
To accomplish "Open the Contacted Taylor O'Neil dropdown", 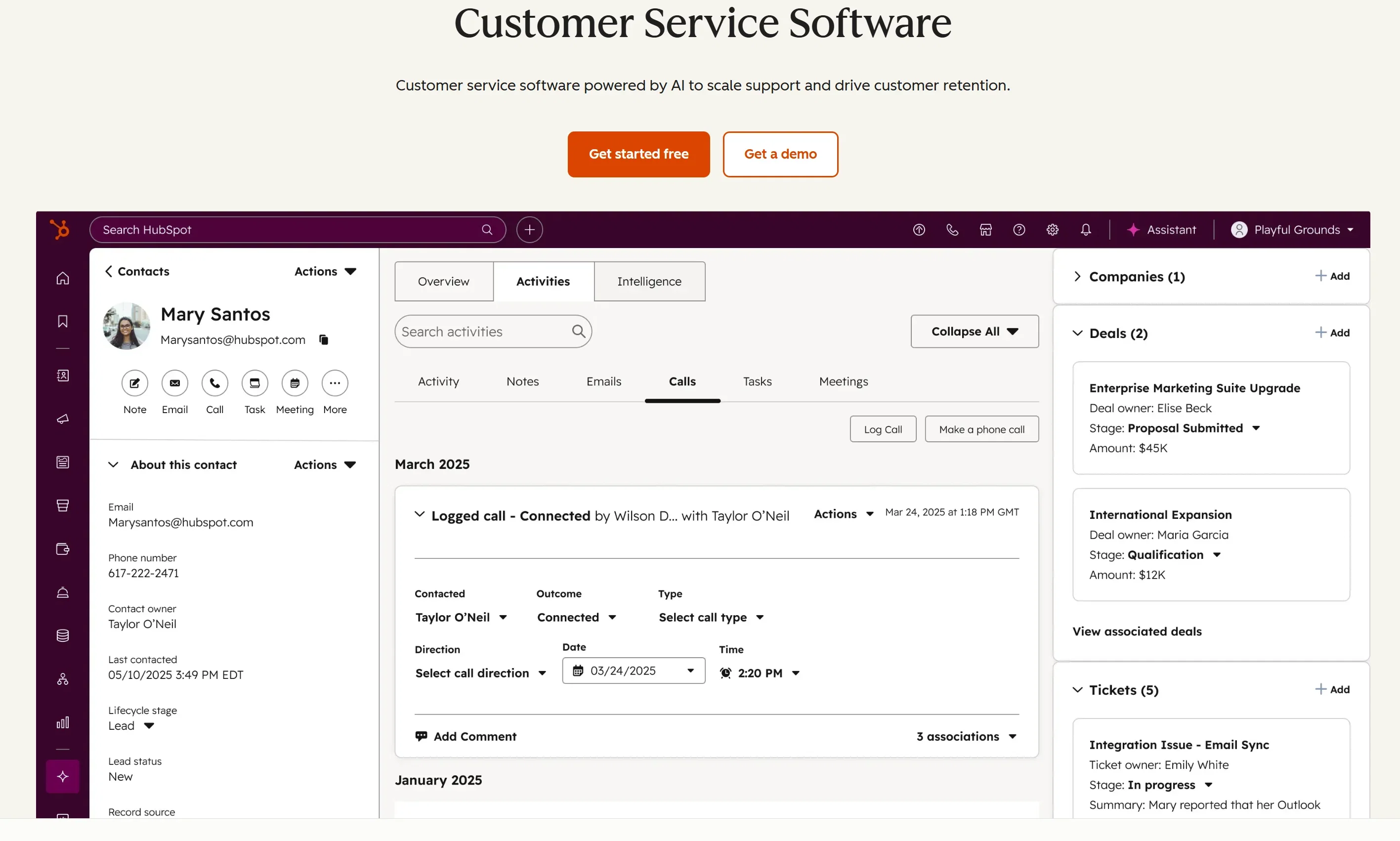I will tap(461, 617).
